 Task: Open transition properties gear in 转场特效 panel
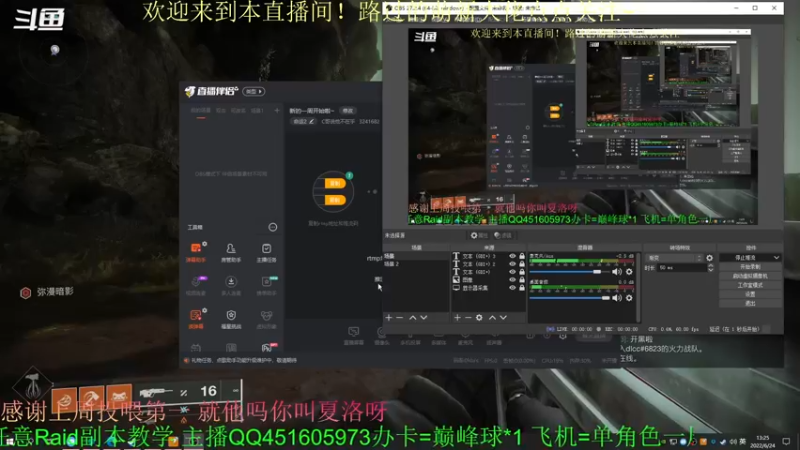(x=710, y=258)
